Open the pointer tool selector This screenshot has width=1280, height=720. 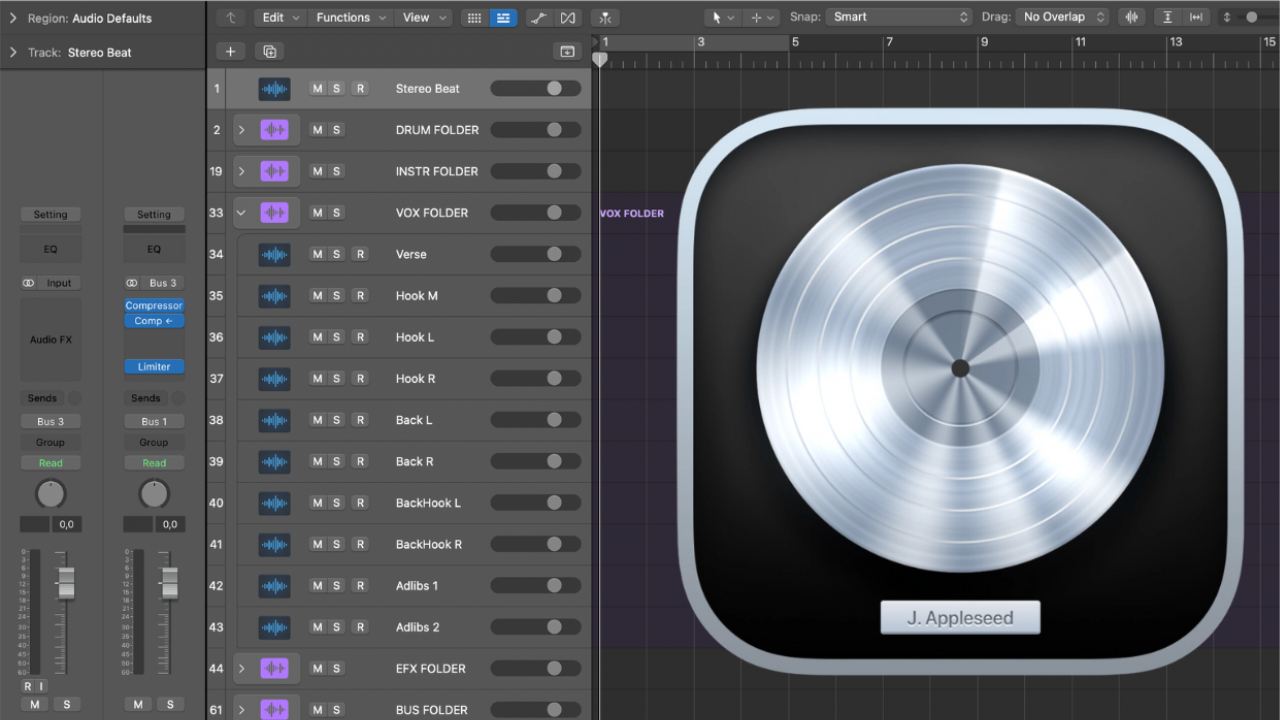[x=721, y=18]
